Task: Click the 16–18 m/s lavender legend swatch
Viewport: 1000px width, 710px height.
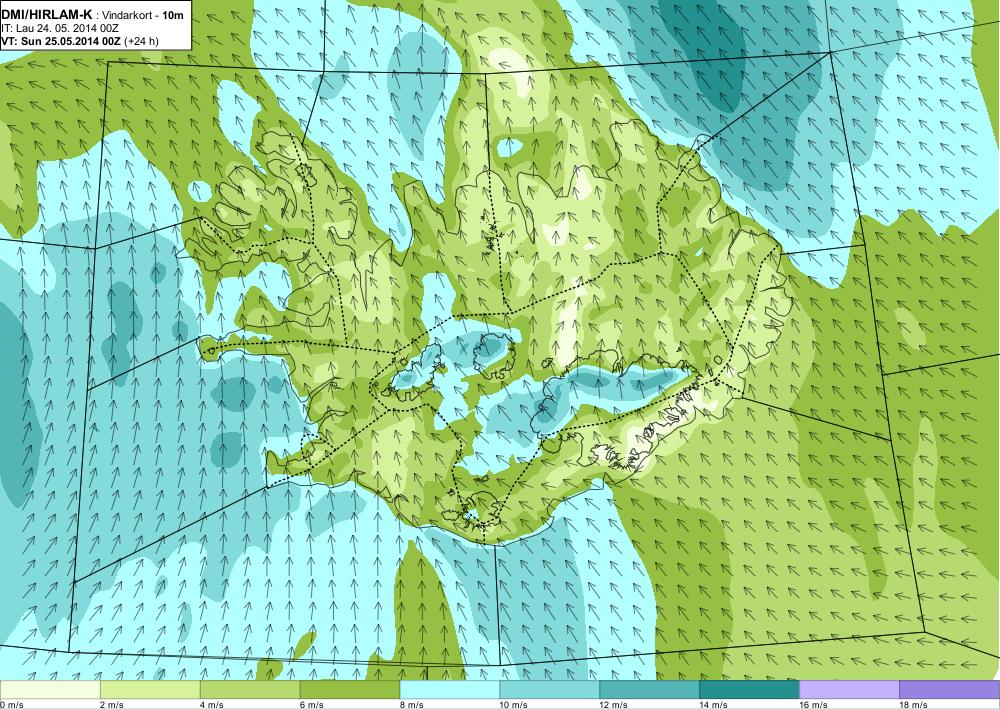Action: tap(849, 690)
